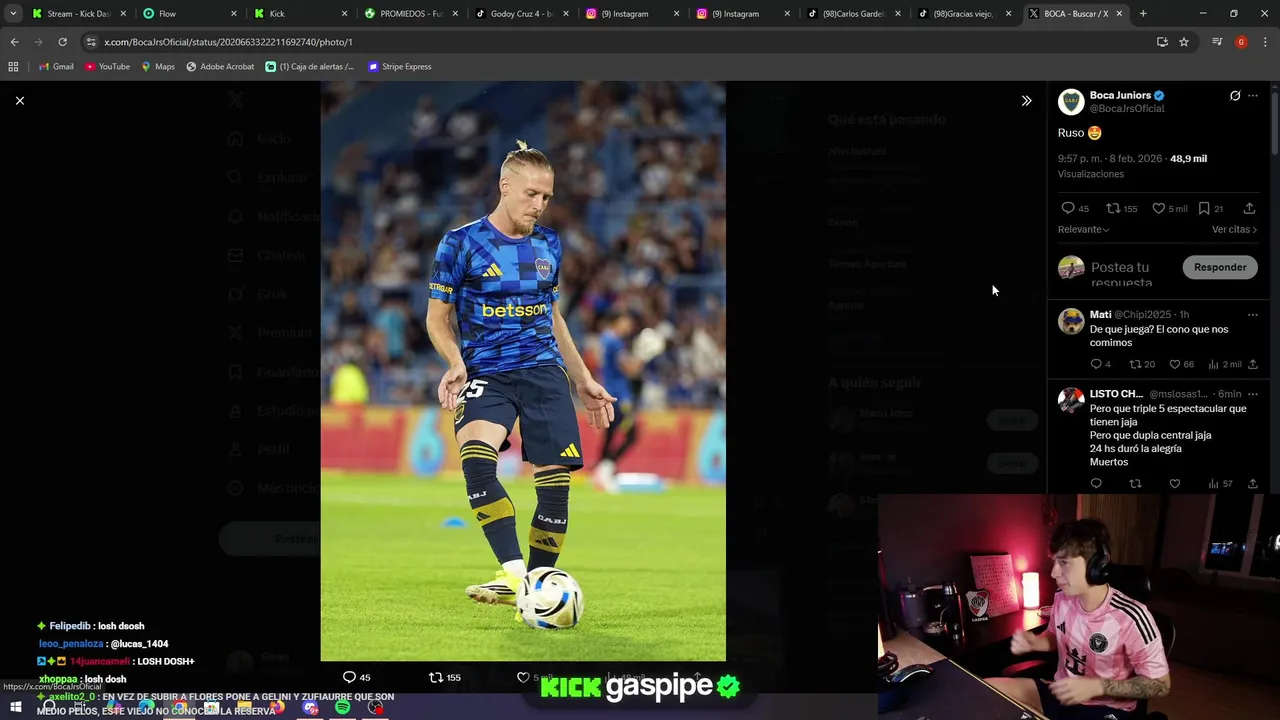Image resolution: width=1280 pixels, height=720 pixels.
Task: Repost the tweet via the 155 repost icon in the sidebar
Action: [1113, 208]
